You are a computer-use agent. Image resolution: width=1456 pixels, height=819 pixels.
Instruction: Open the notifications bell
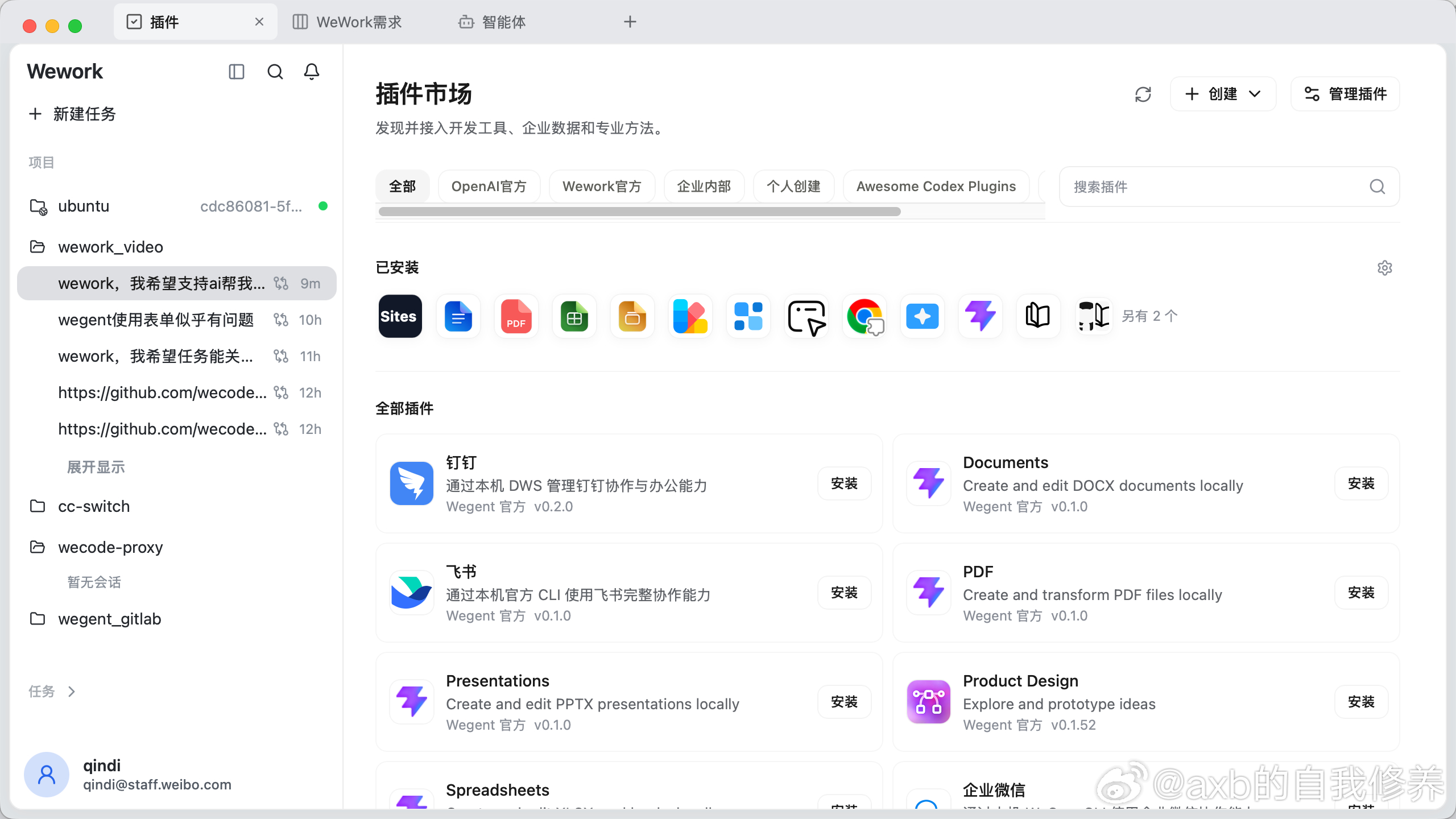coord(312,72)
